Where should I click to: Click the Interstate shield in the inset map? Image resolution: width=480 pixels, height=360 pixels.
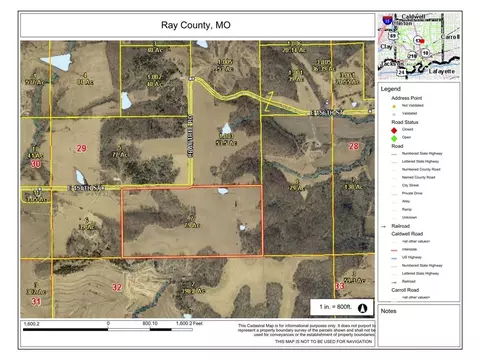click(387, 20)
